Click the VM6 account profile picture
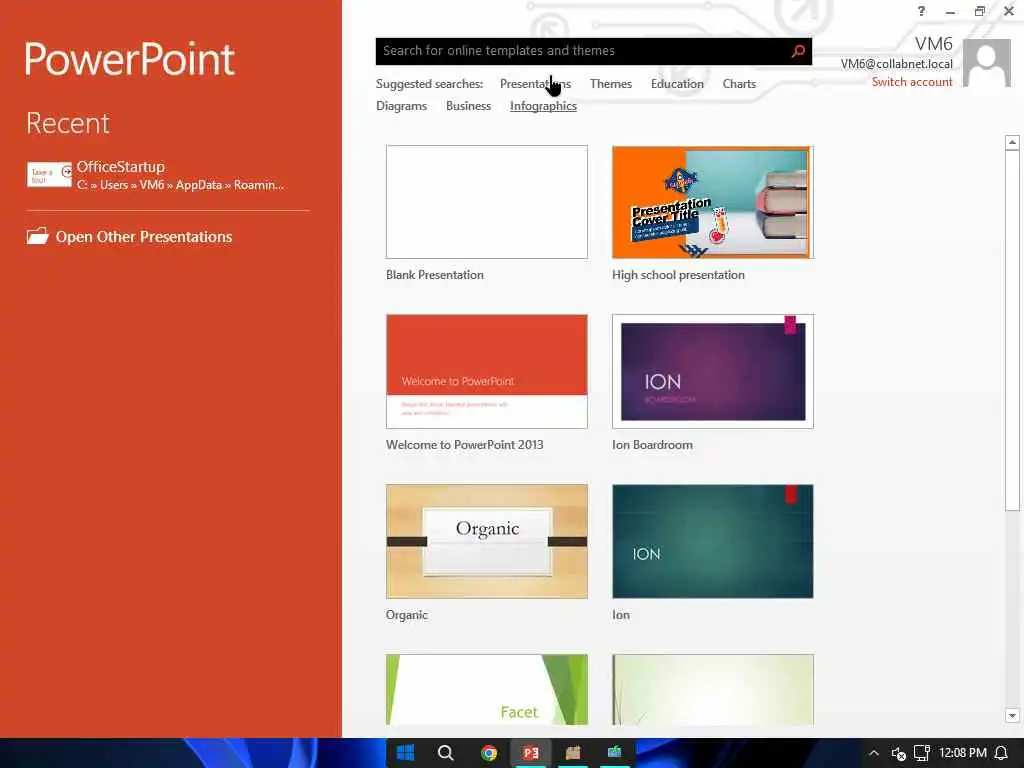 point(987,63)
